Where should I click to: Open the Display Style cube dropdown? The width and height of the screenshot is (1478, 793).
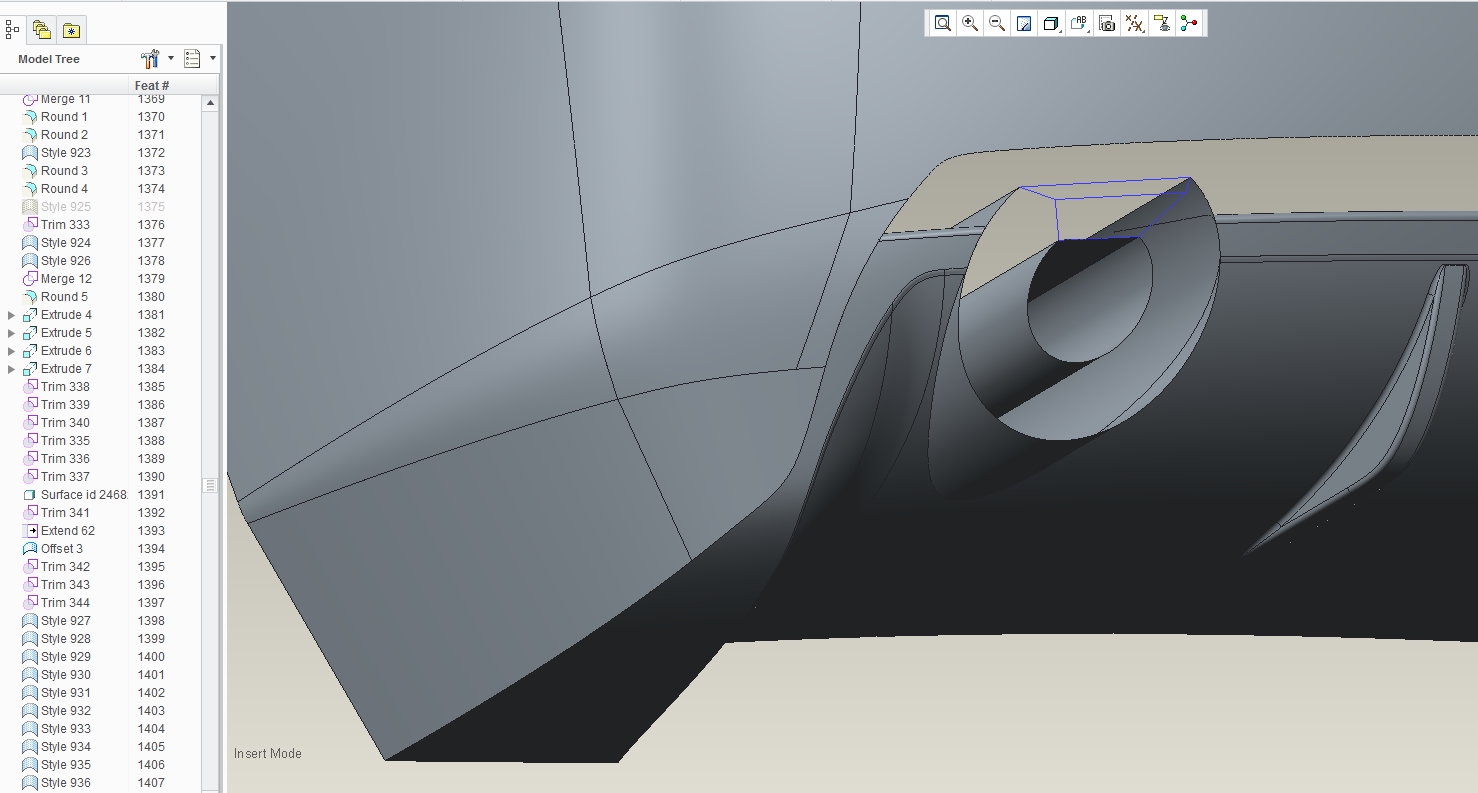(x=1051, y=23)
